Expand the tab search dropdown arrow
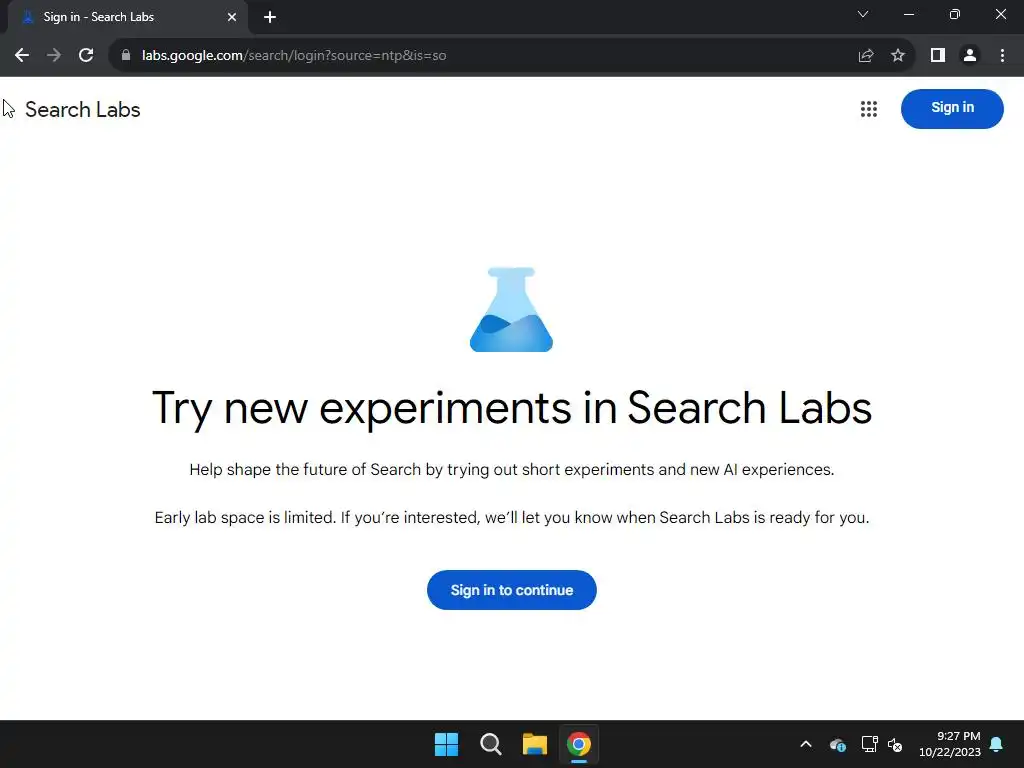This screenshot has width=1024, height=768. tap(863, 14)
